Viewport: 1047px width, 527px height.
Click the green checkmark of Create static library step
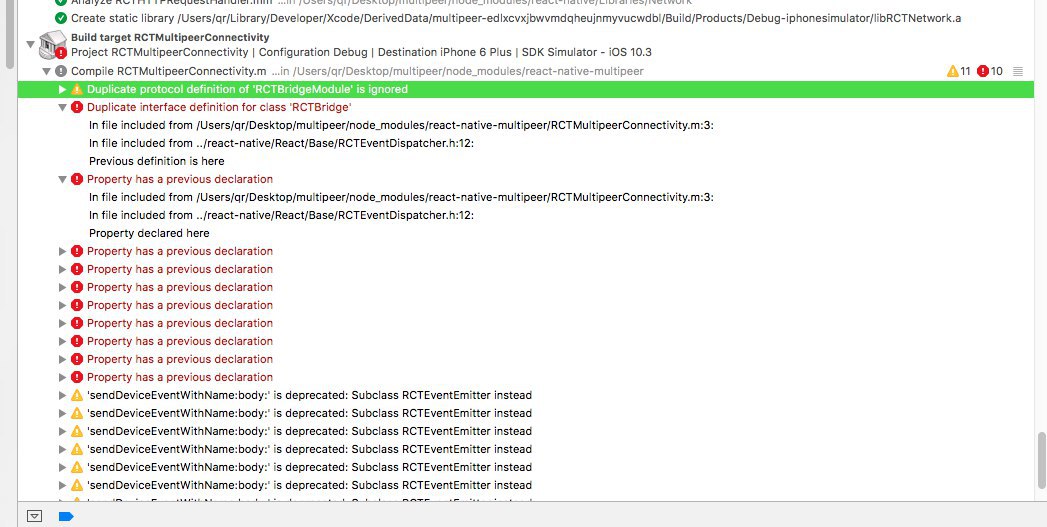click(x=61, y=18)
